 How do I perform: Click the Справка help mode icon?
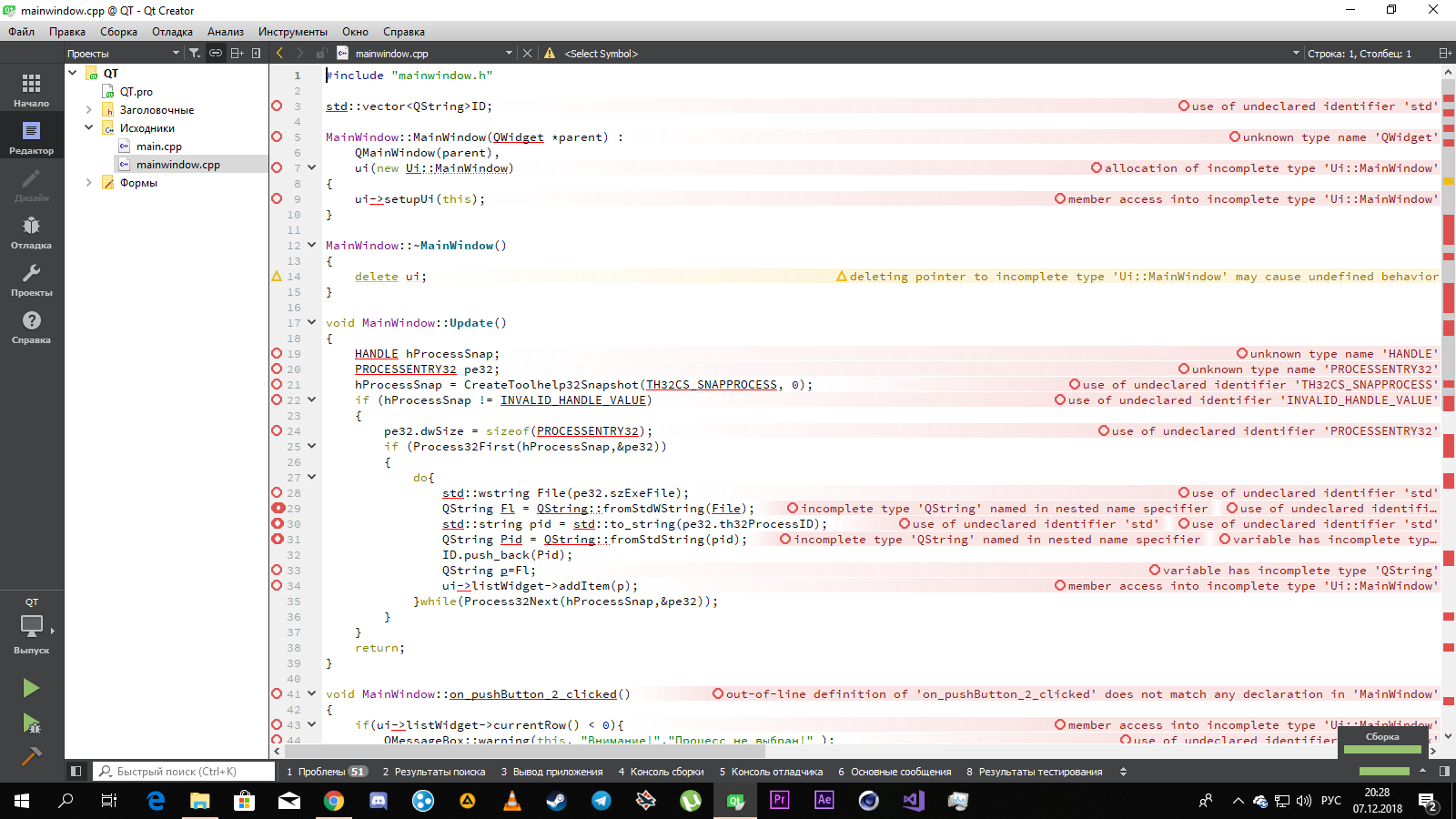(x=31, y=327)
